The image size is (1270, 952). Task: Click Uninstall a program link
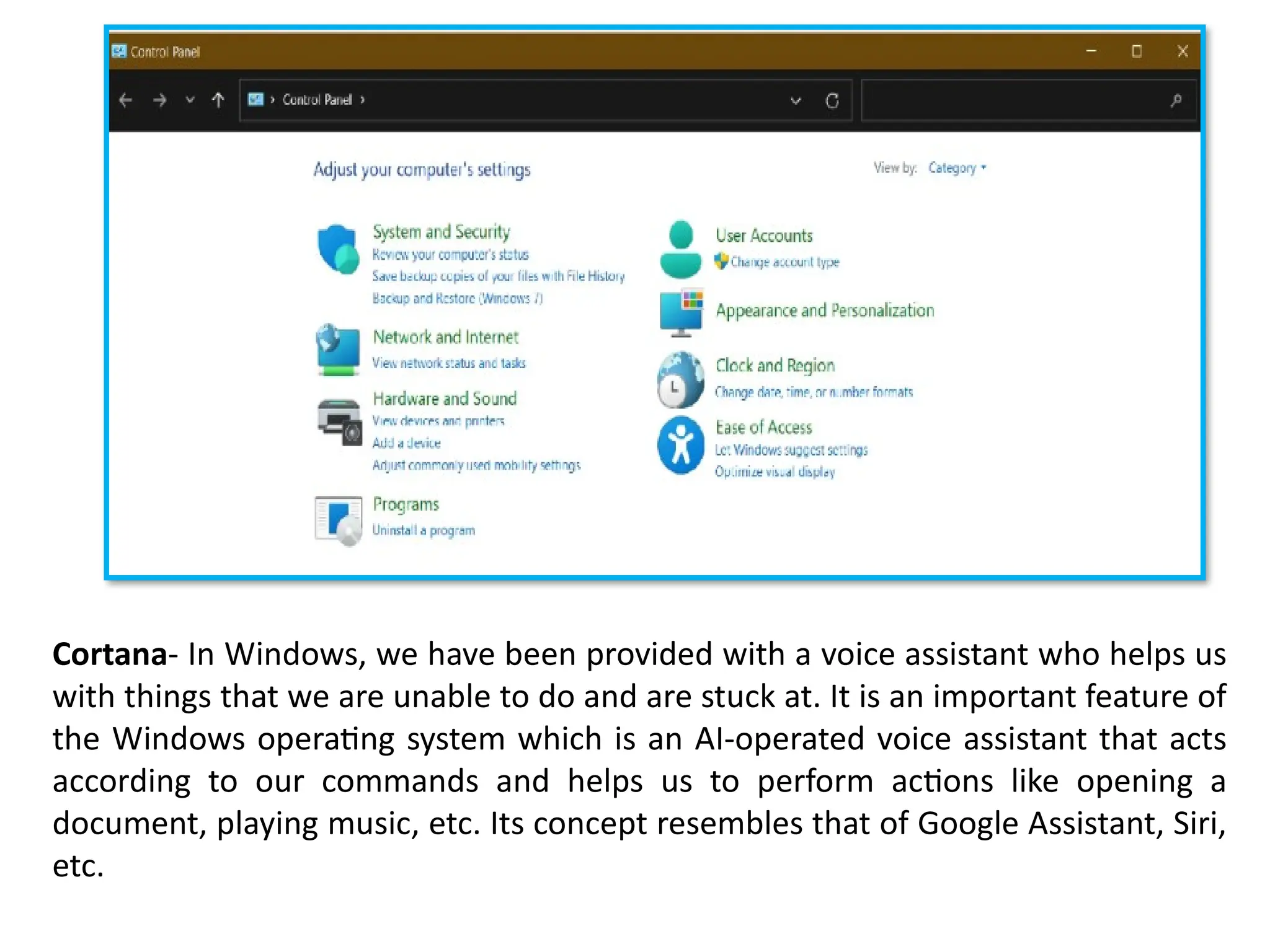(x=424, y=531)
